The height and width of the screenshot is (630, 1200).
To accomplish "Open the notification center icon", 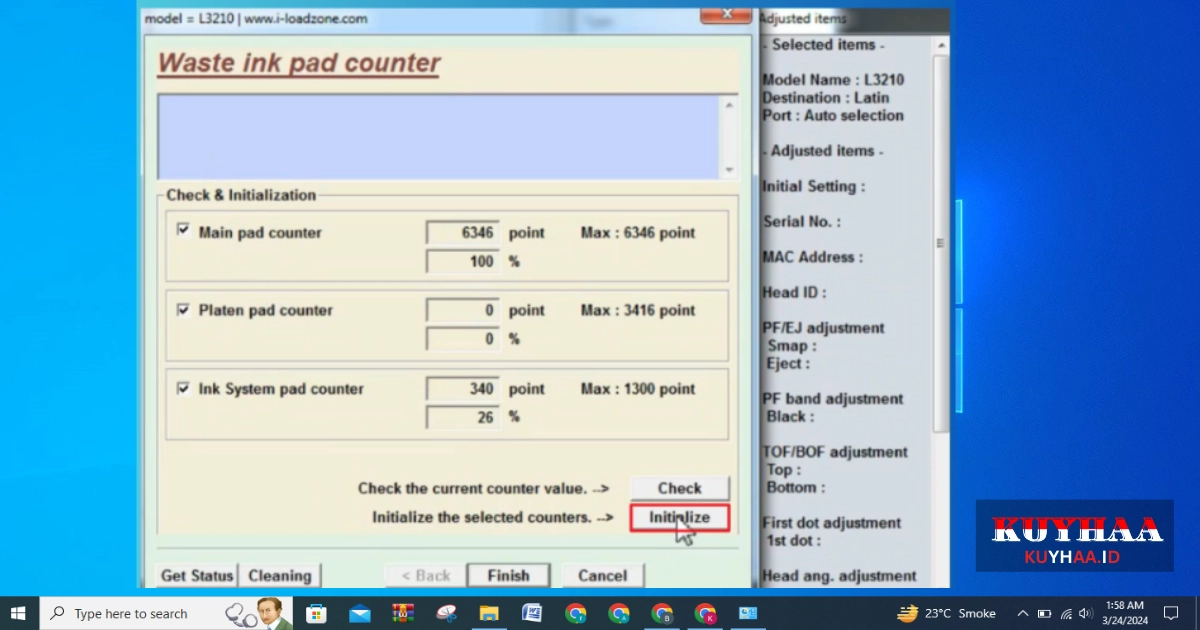I will click(x=1171, y=613).
